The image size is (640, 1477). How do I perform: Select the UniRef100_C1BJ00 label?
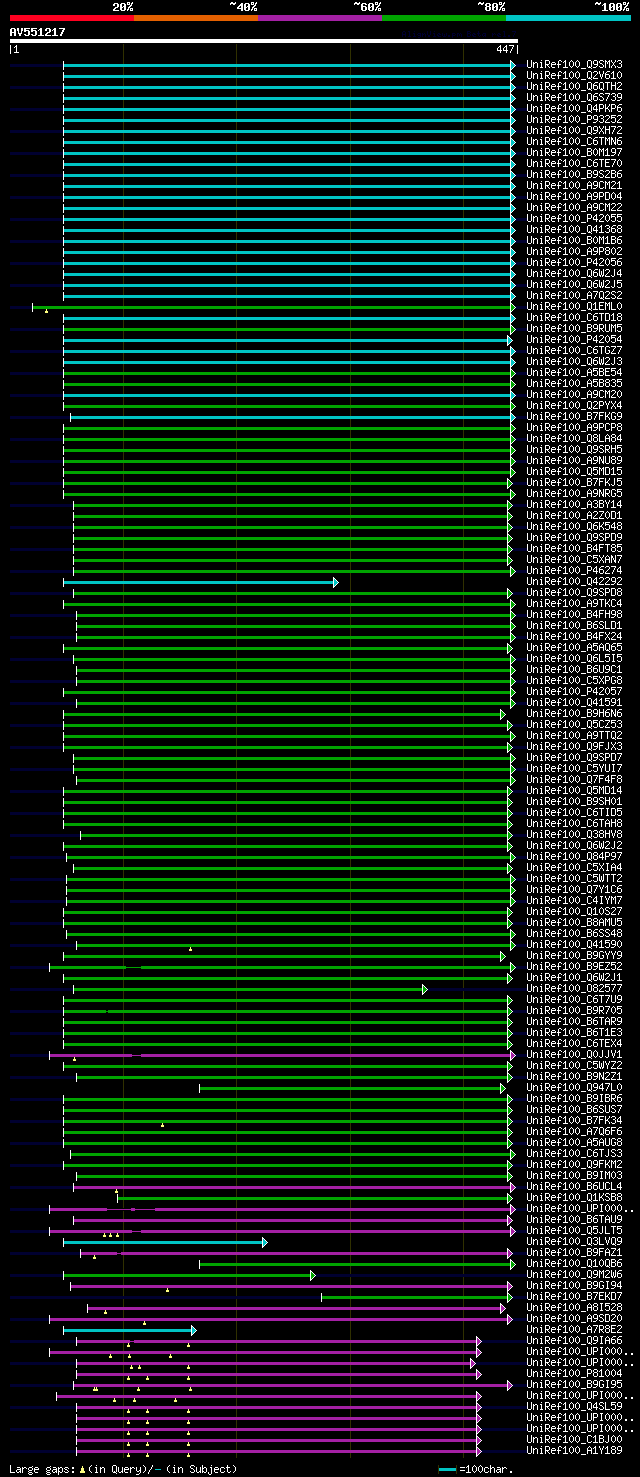coord(574,1439)
